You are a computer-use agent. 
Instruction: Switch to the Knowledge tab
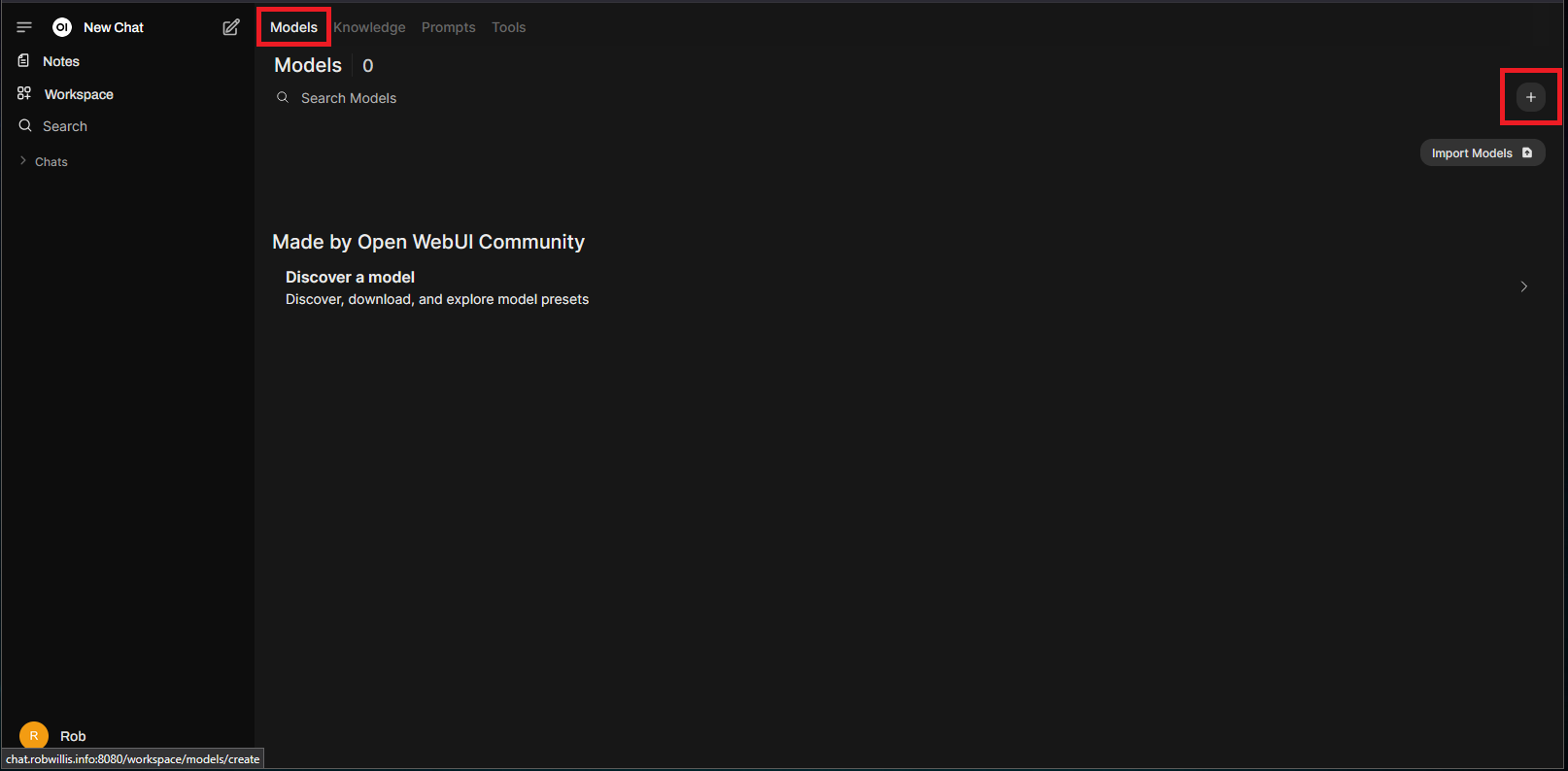click(369, 27)
